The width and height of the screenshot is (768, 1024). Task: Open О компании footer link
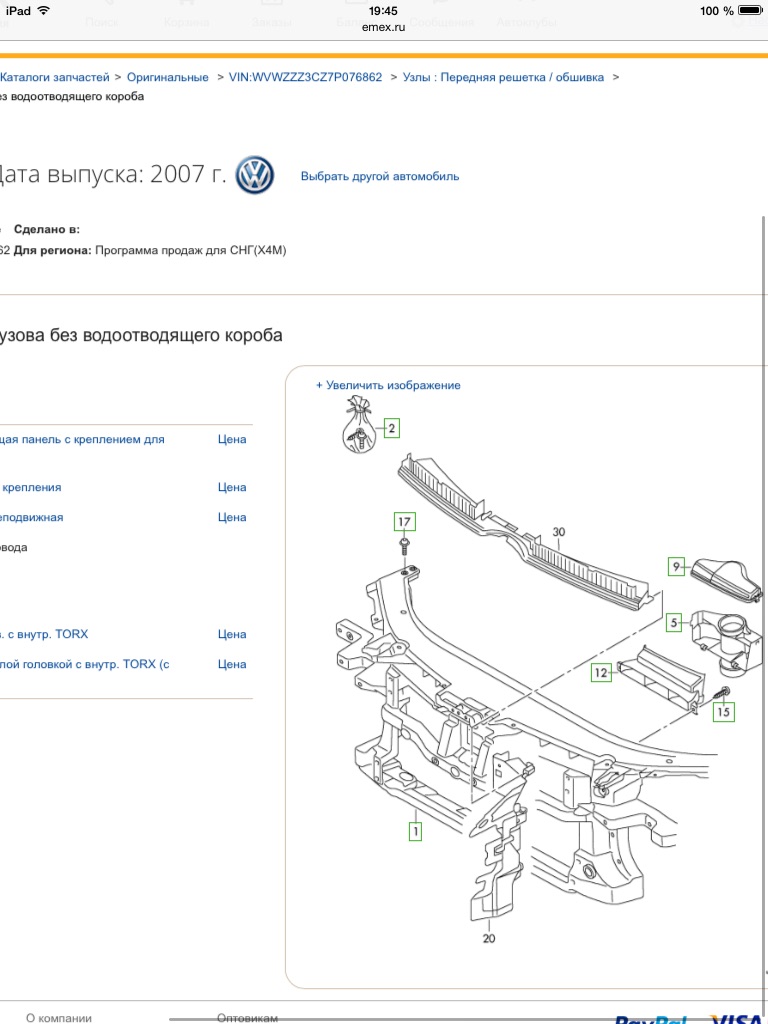[x=59, y=1017]
